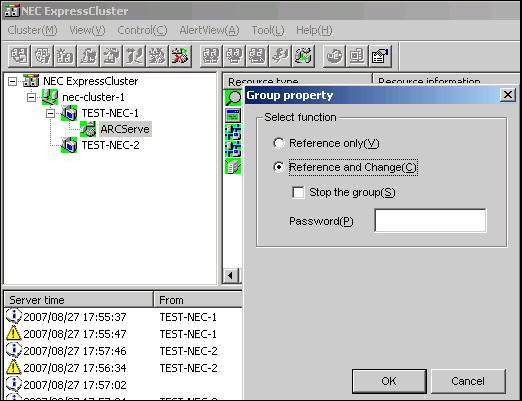
Task: Click the disk resource icon in the list
Action: click(233, 166)
